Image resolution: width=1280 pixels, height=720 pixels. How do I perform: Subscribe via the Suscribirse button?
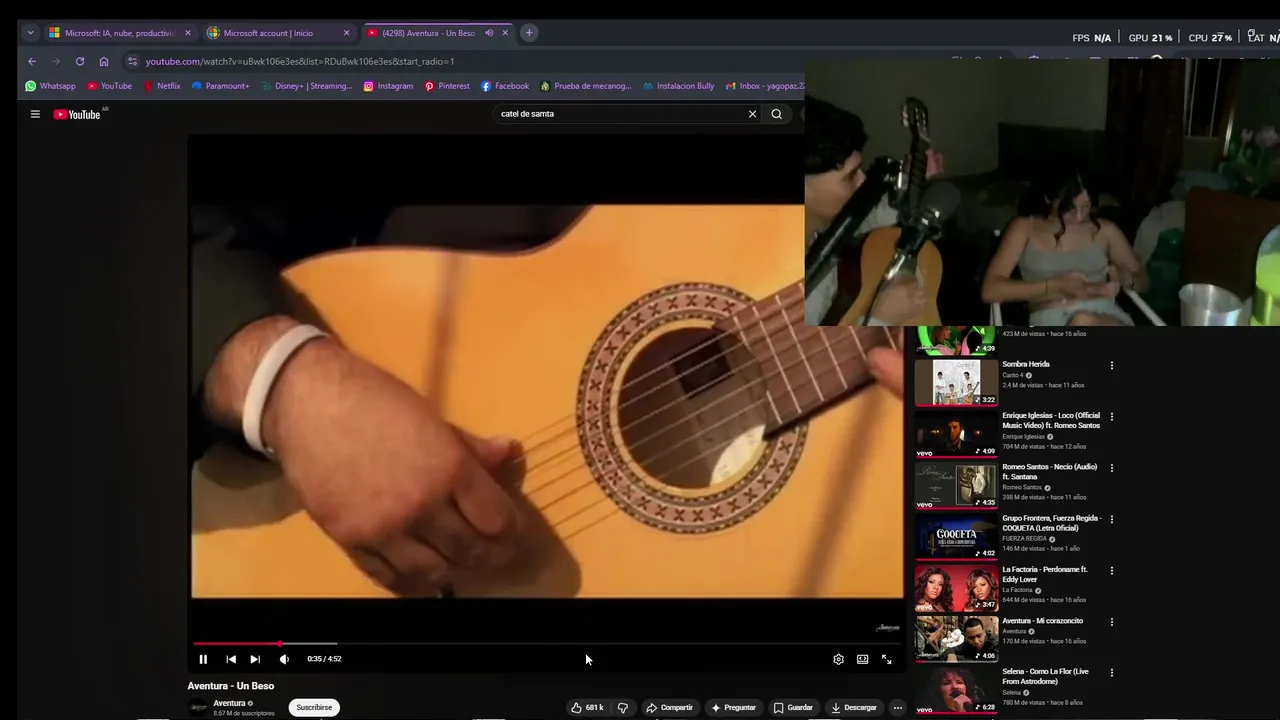tap(314, 707)
